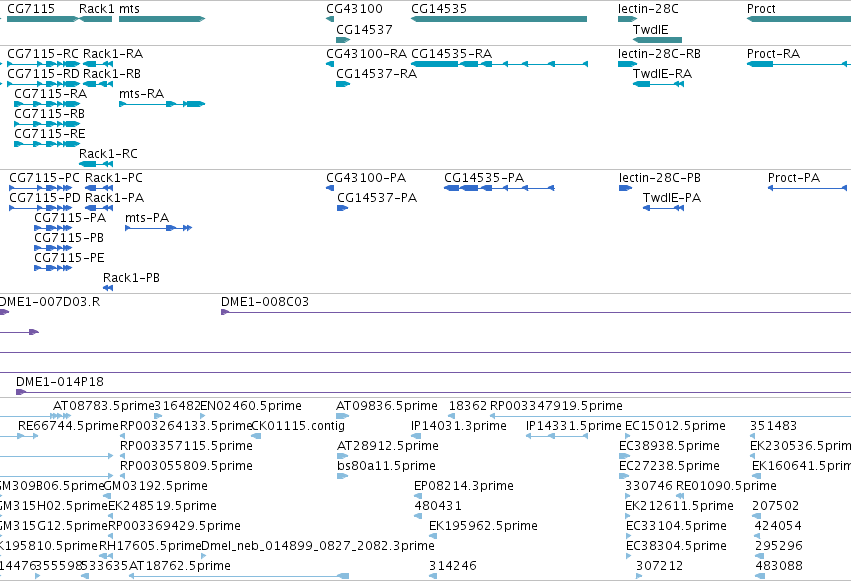
Task: Select transcript CG7115-RA
Action: point(47,104)
